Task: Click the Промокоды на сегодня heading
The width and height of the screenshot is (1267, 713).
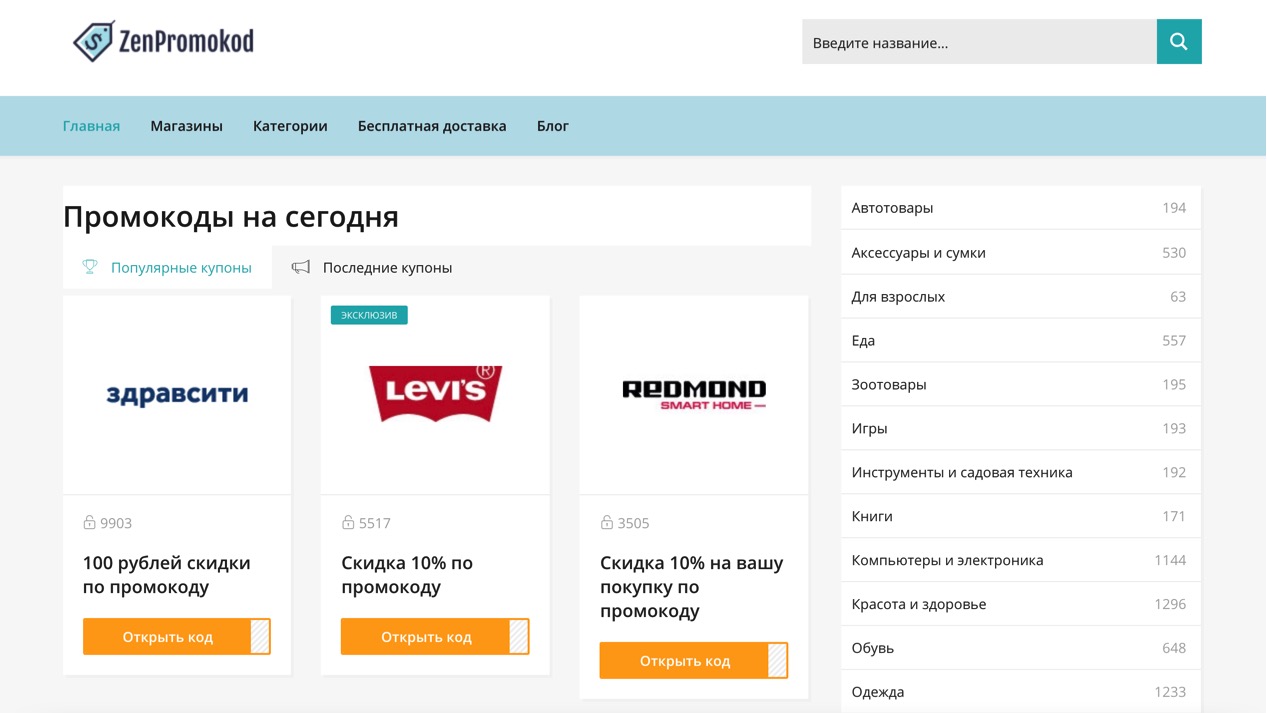Action: click(x=231, y=217)
